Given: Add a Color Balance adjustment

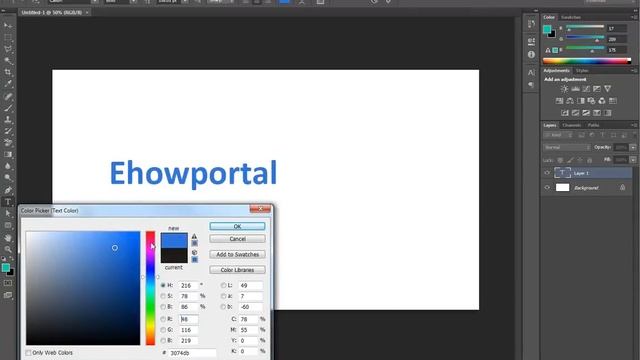Looking at the screenshot, I should coord(570,101).
